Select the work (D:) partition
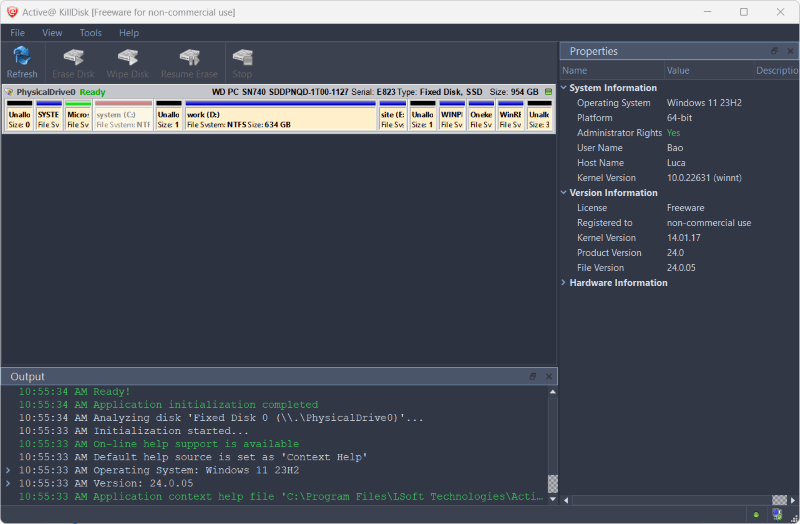800x524 pixels. [280, 116]
